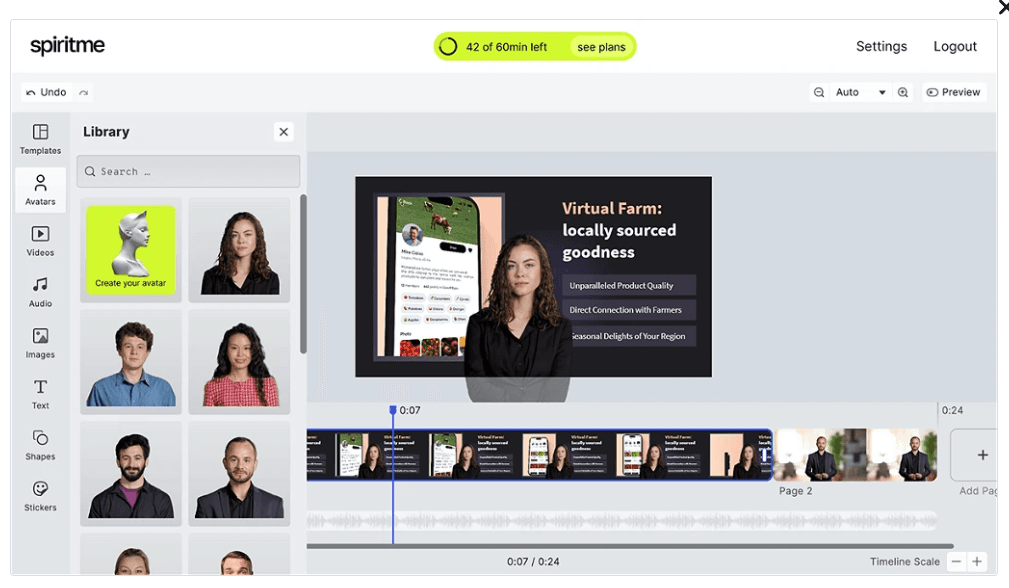Screen dimensions: 1009x588
Task: Open the Templates panel
Action: (x=40, y=139)
